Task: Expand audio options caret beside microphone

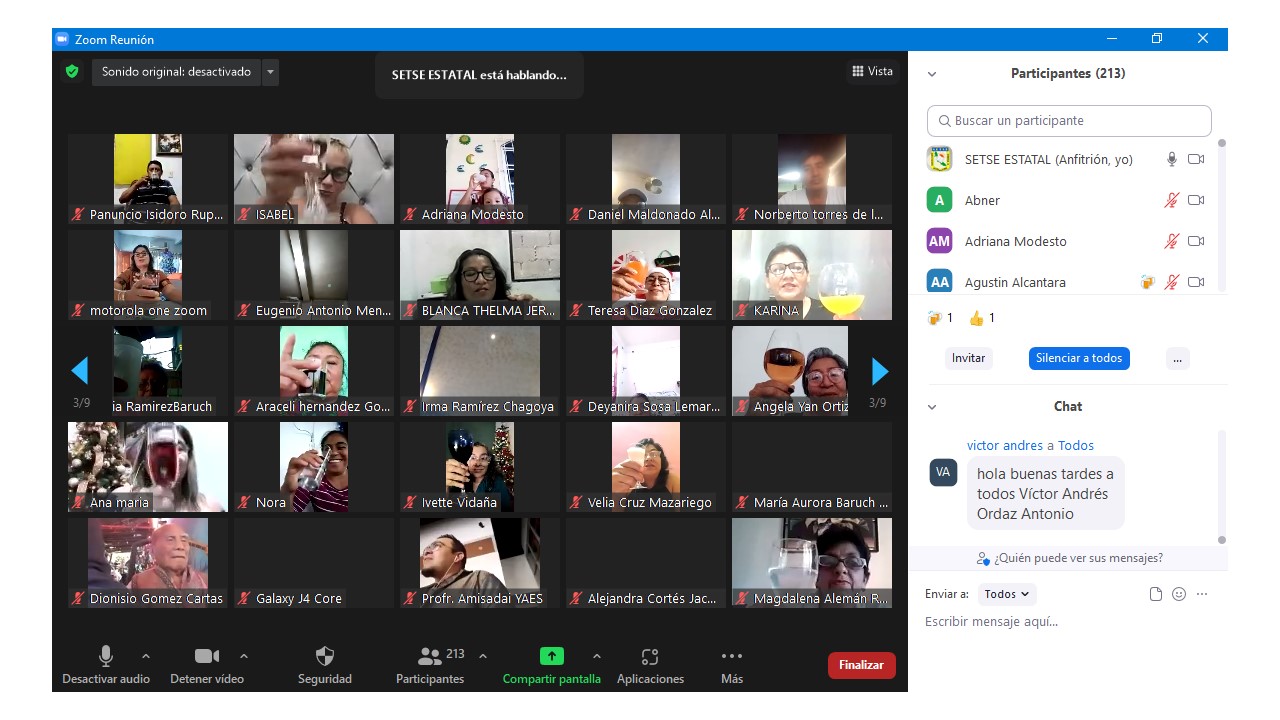Action: pos(146,656)
